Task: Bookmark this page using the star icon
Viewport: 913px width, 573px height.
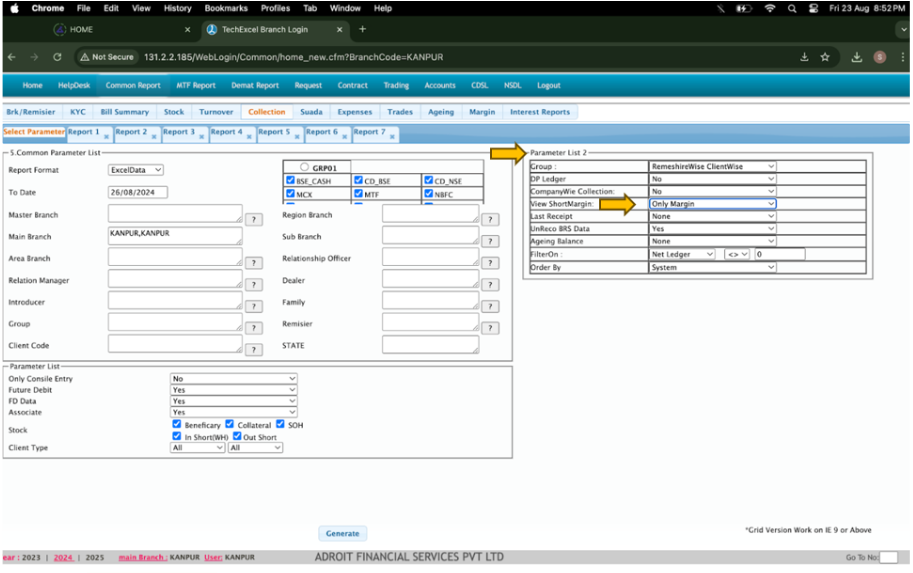Action: point(825,57)
